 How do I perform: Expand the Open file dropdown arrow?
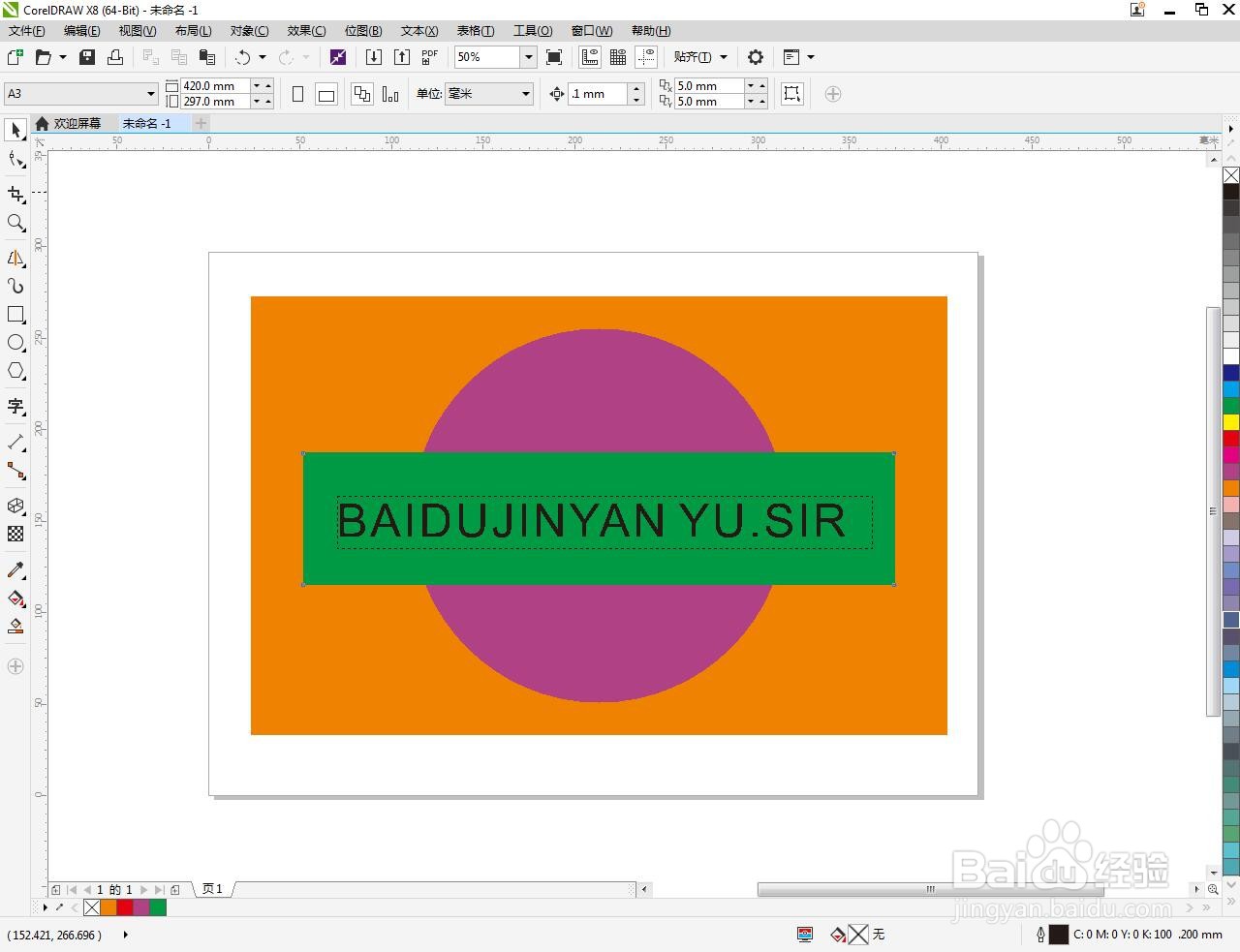63,57
